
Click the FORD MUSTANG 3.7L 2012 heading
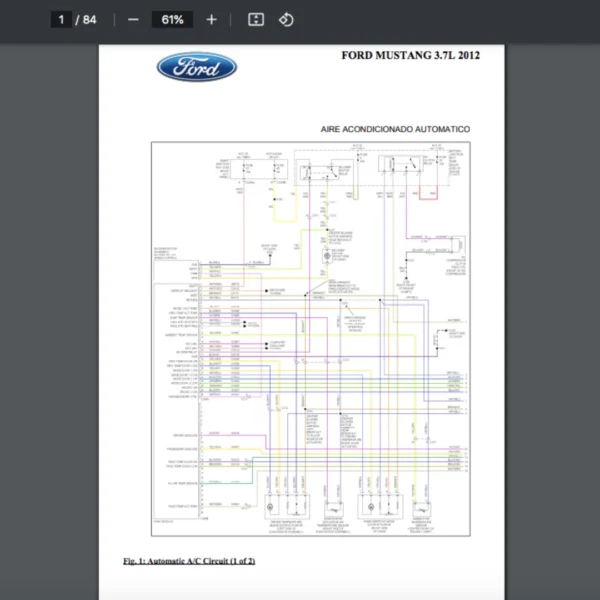pyautogui.click(x=410, y=55)
